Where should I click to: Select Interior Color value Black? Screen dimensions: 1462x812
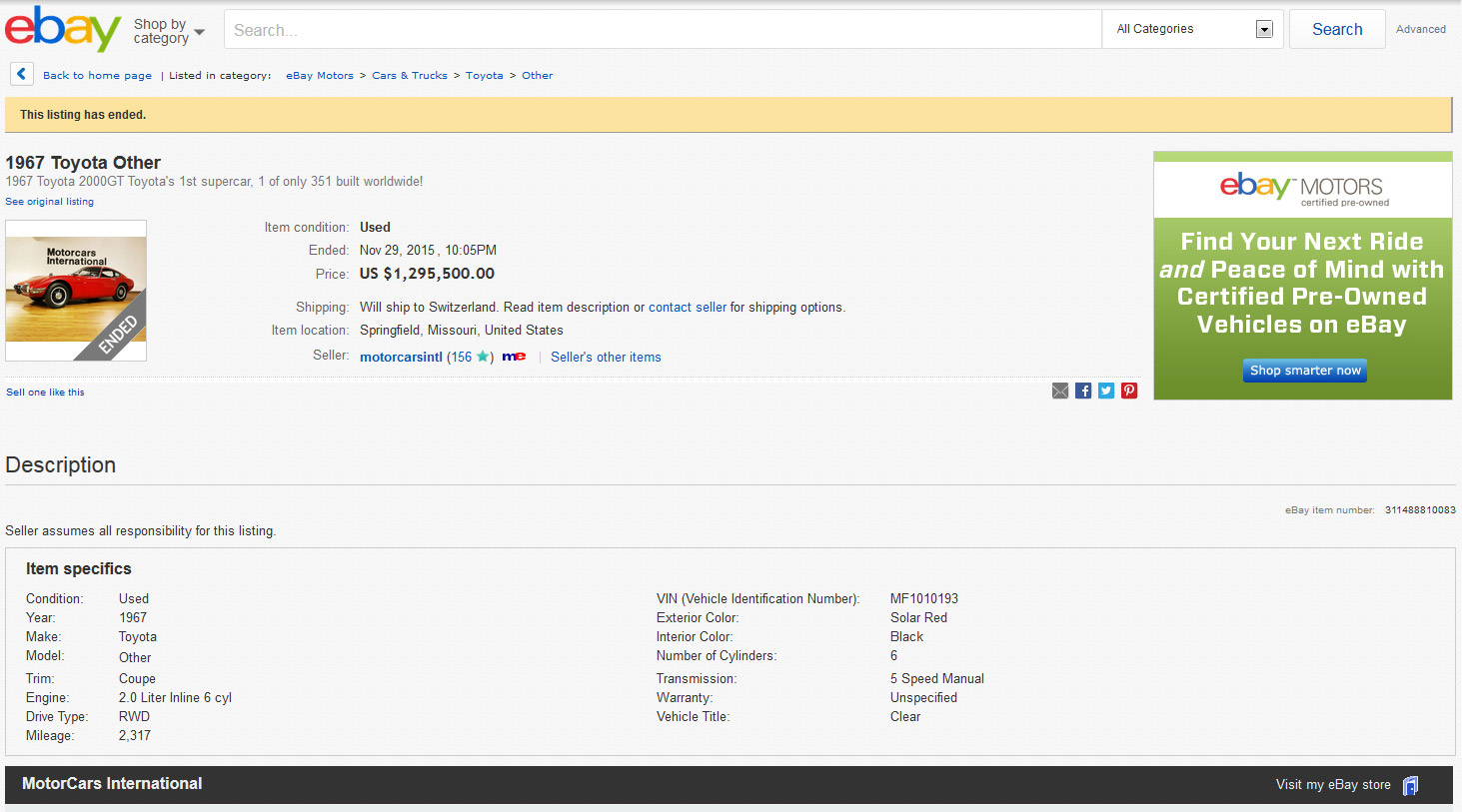pos(906,637)
